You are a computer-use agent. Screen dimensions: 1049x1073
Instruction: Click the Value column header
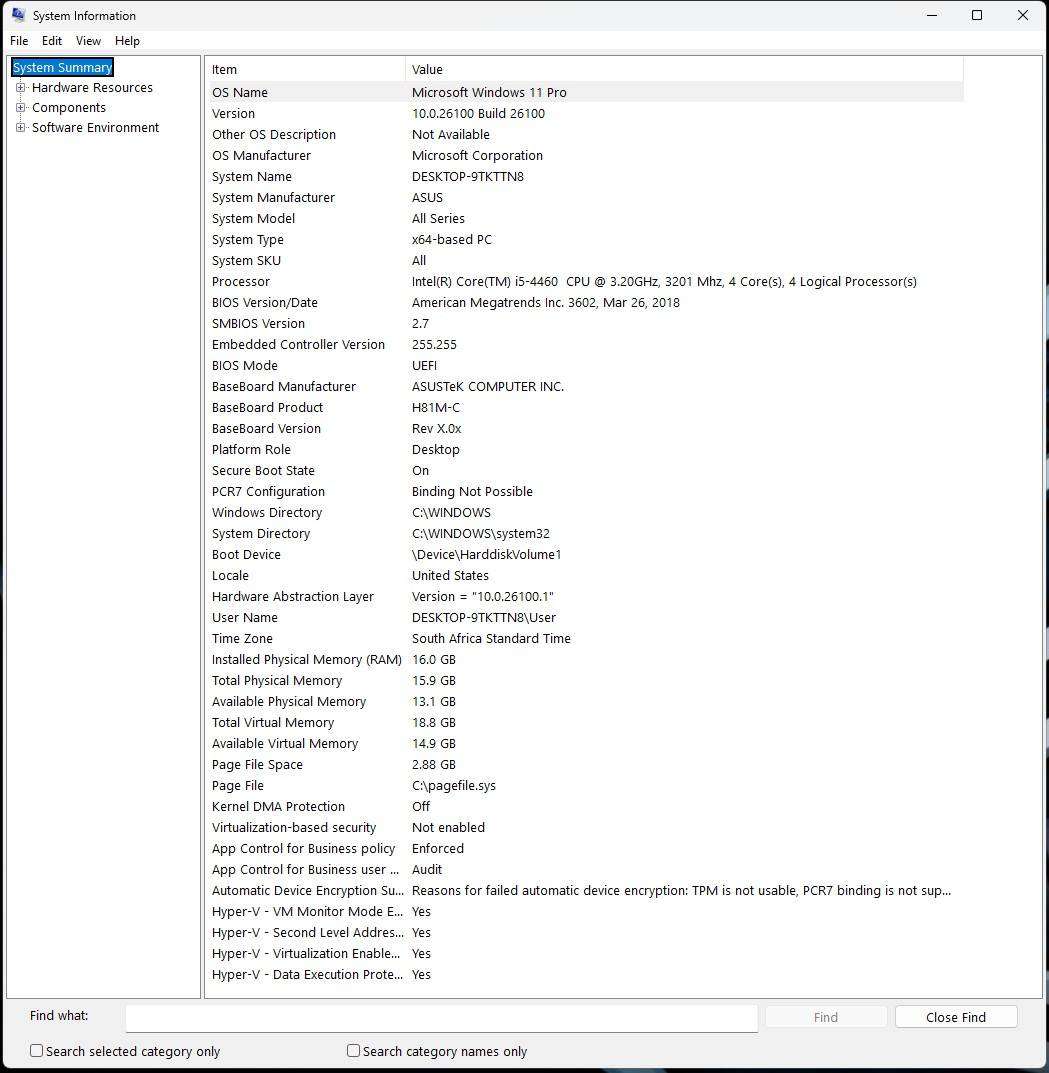[683, 70]
